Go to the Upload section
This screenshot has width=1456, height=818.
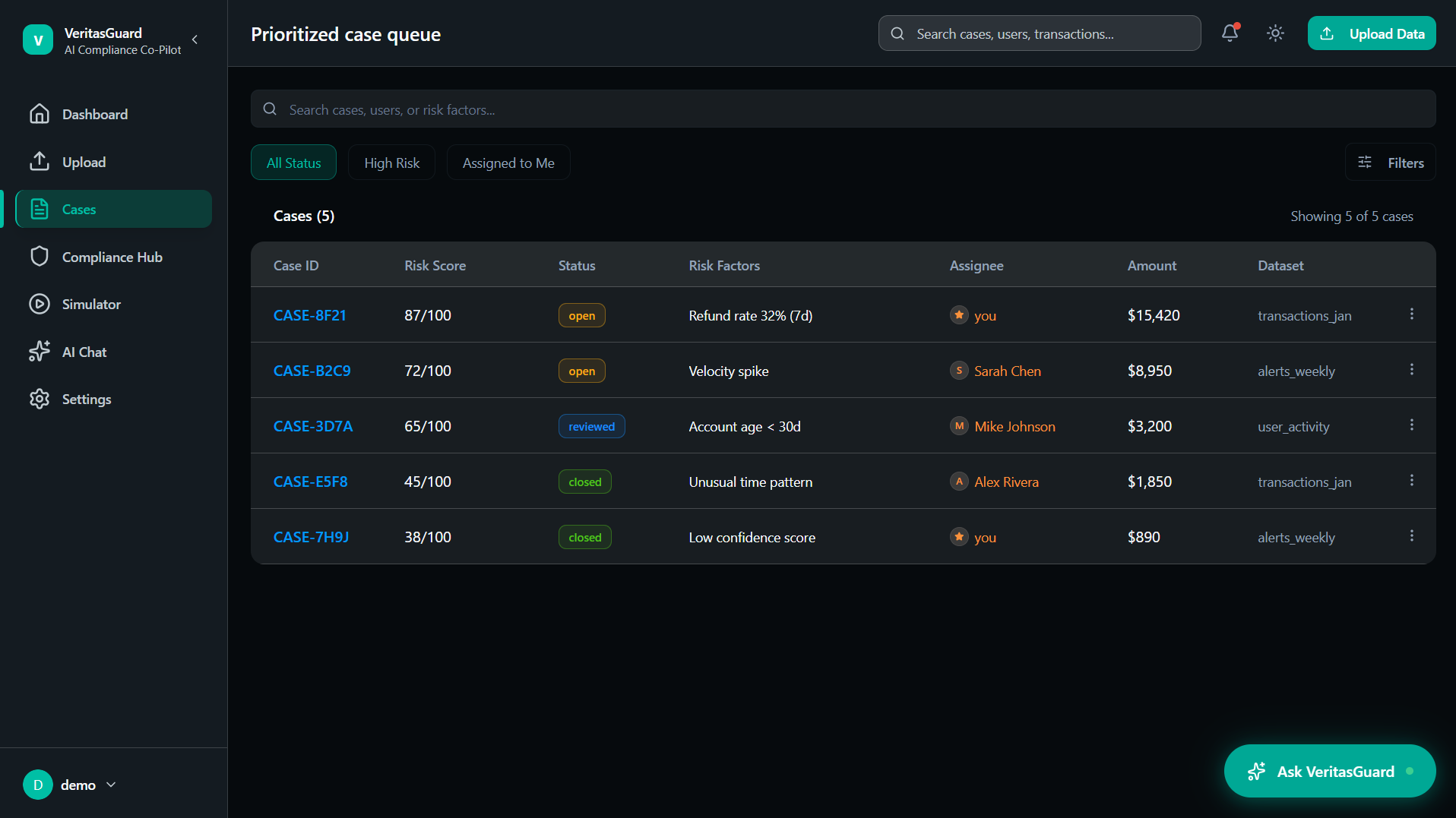pos(113,162)
